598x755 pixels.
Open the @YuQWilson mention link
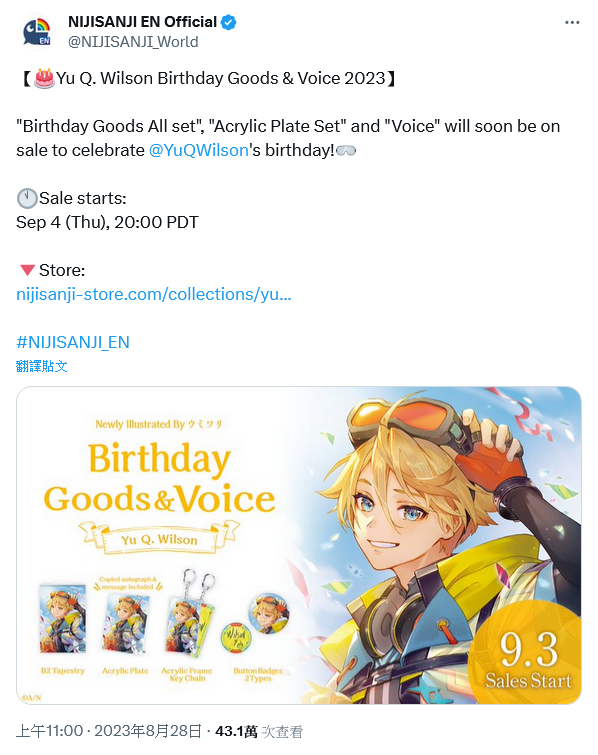pos(198,150)
